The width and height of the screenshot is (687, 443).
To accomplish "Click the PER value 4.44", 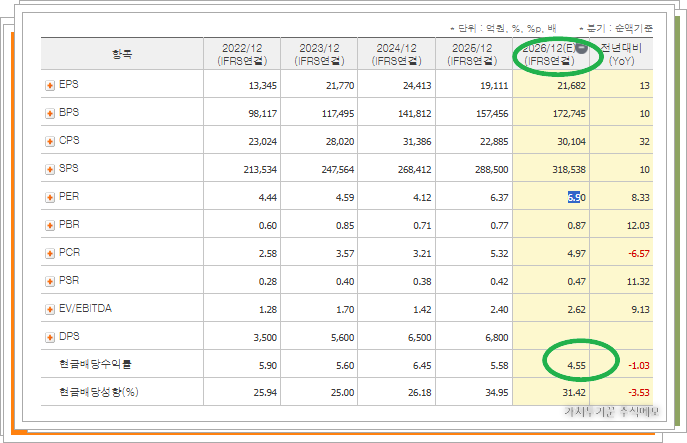I will pos(268,198).
